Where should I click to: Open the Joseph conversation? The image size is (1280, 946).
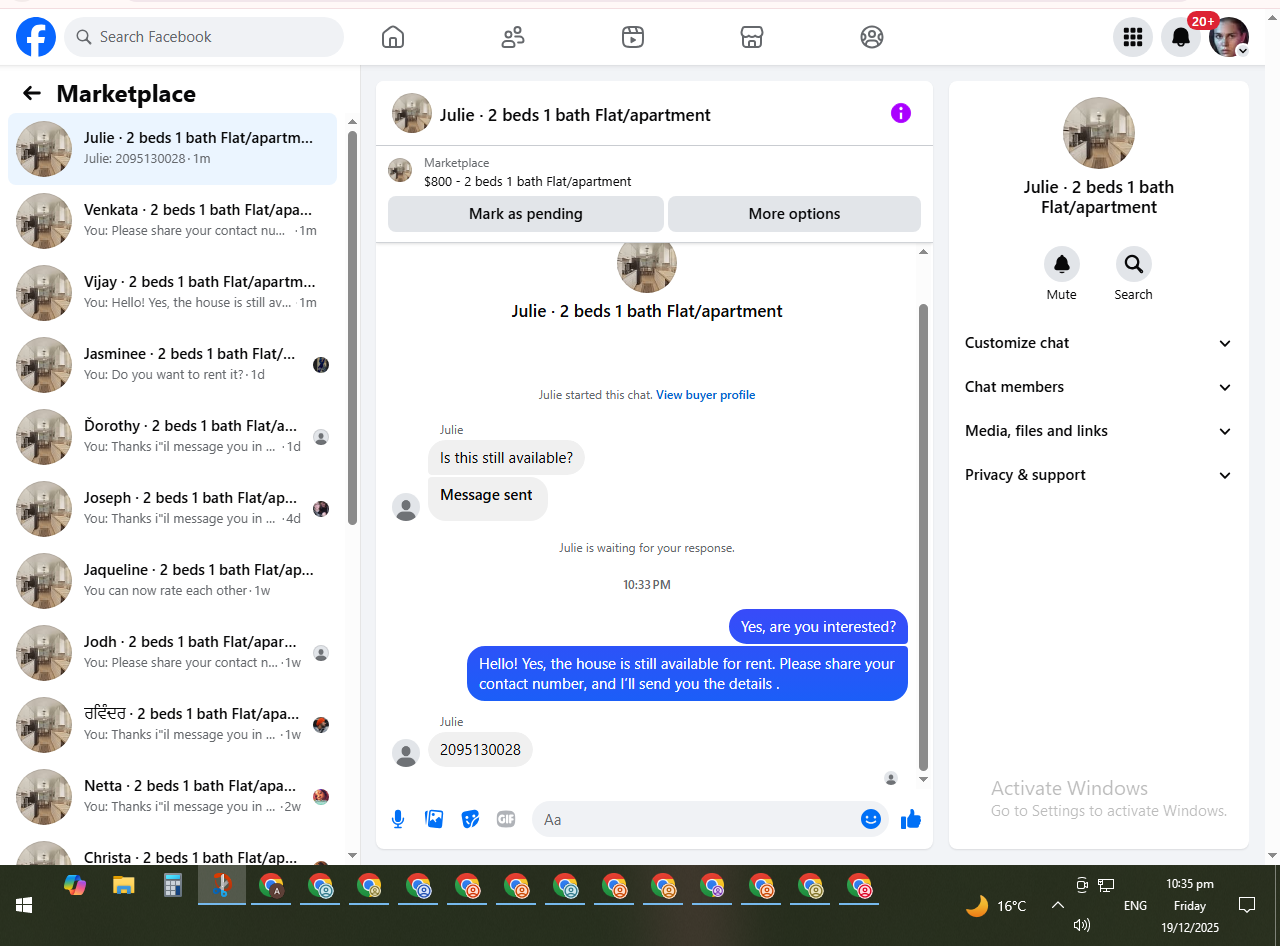tap(172, 509)
